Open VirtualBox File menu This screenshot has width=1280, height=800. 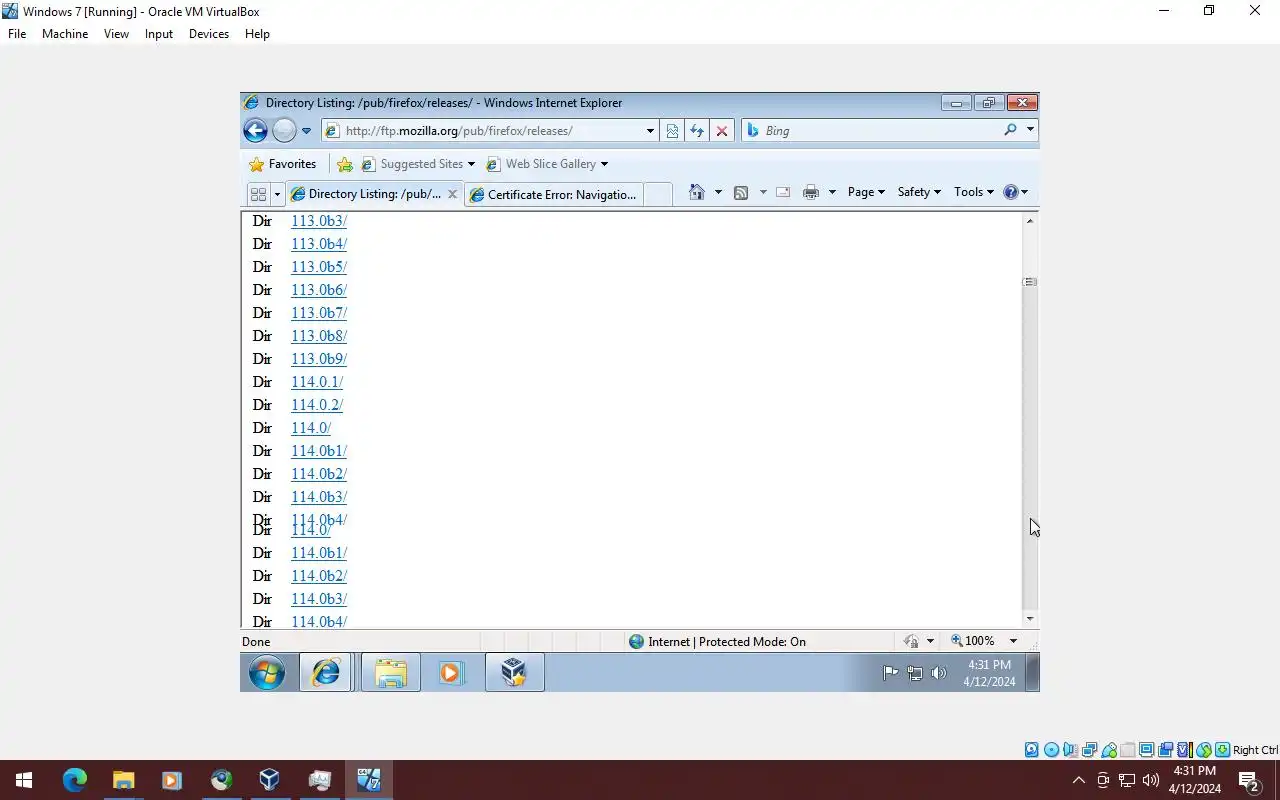pyautogui.click(x=17, y=34)
